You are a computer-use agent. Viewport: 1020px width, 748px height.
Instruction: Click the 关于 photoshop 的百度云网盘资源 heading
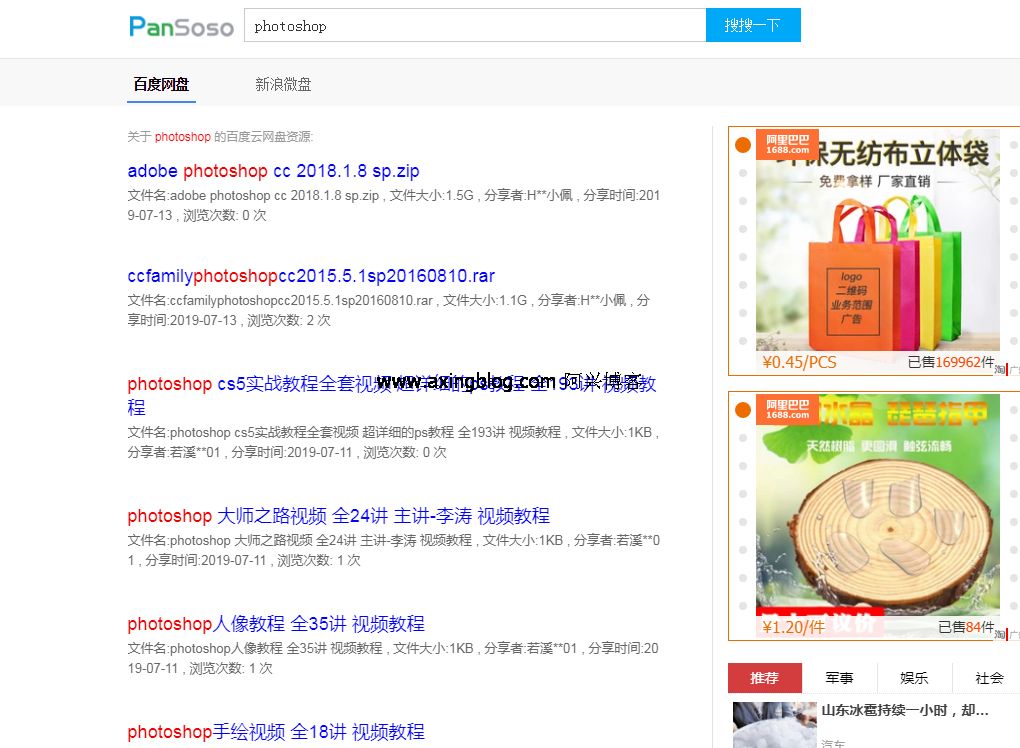click(221, 137)
